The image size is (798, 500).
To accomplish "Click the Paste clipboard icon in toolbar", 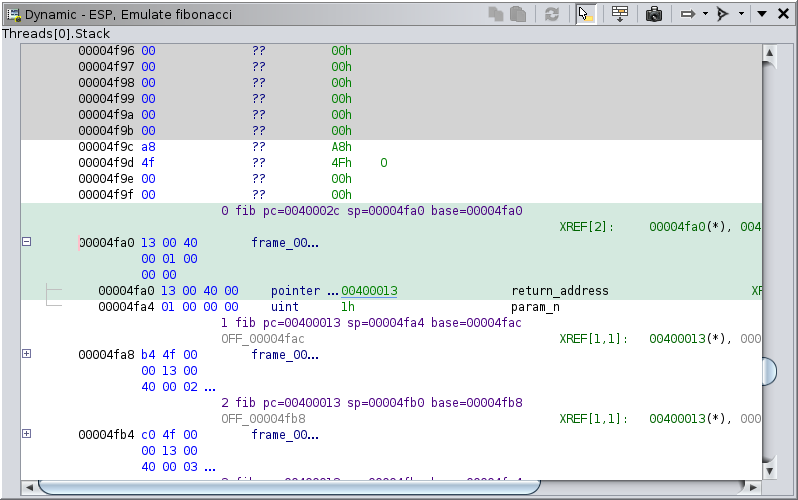I will (x=518, y=14).
